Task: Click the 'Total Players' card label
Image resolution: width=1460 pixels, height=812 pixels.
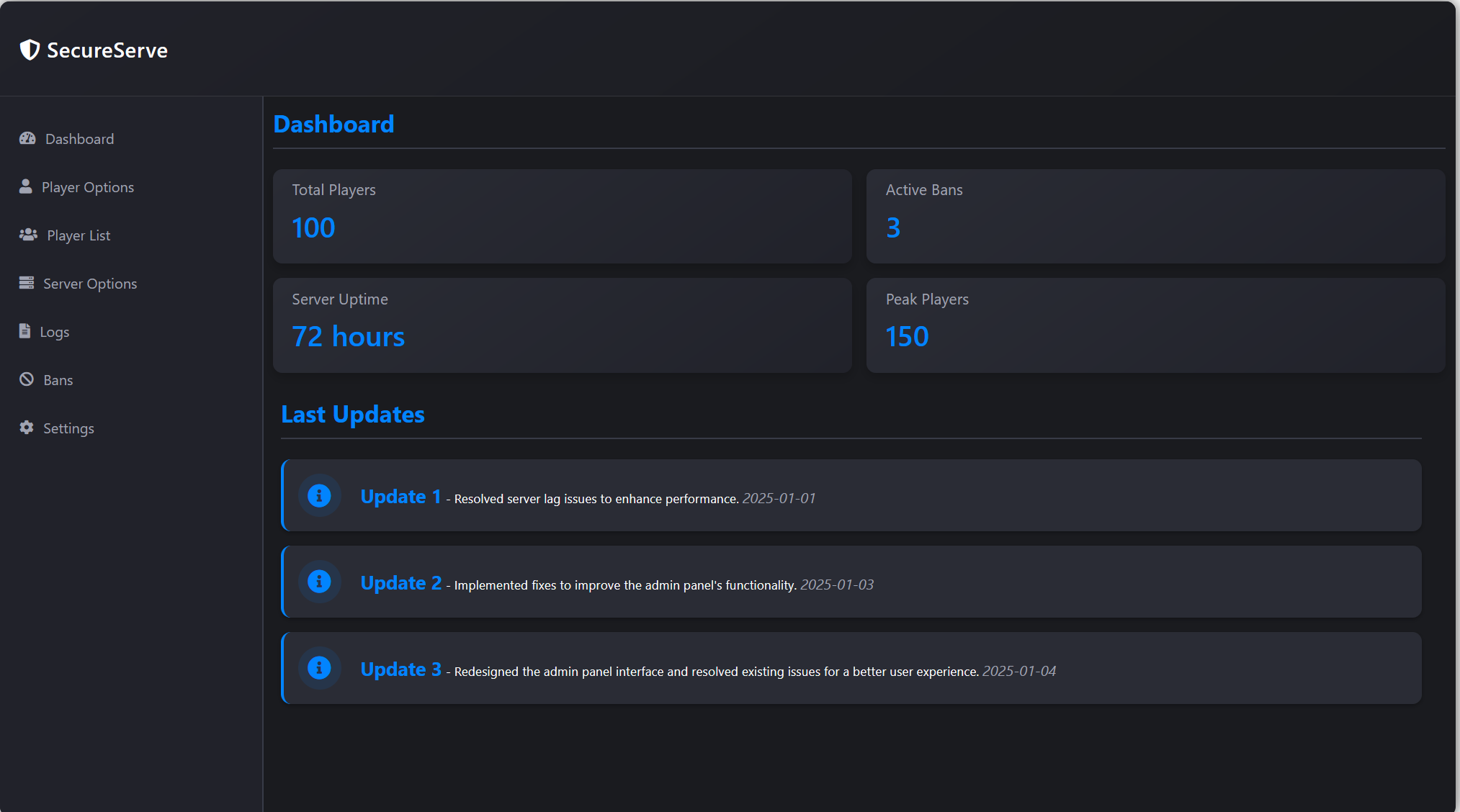Action: point(333,190)
